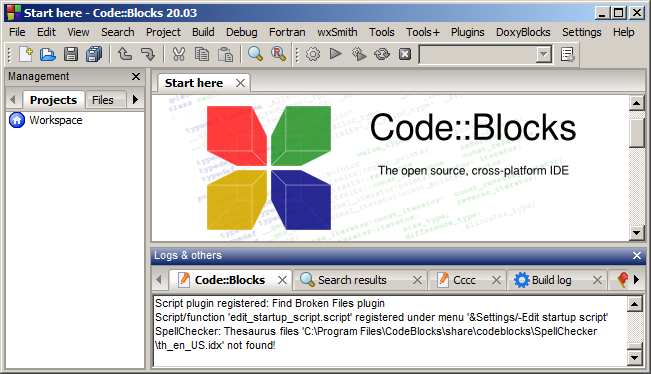Viewport: 651px width, 374px height.
Task: Click the Start page scrollbar thumb
Action: (636, 133)
